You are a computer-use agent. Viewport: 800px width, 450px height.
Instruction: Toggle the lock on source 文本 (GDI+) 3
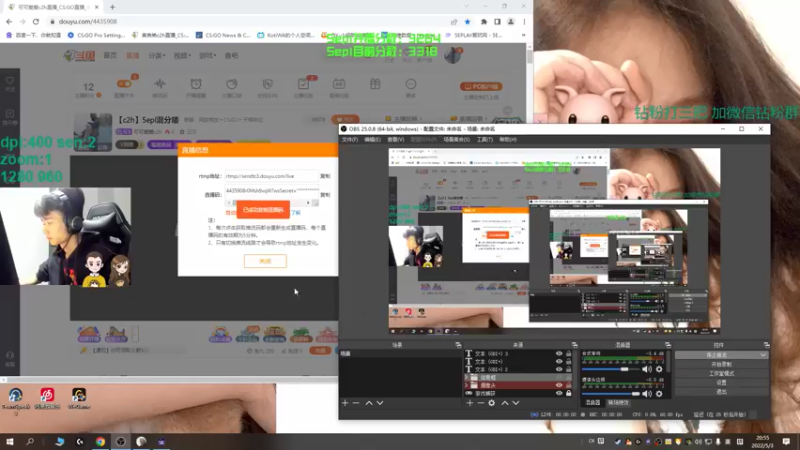tap(569, 354)
